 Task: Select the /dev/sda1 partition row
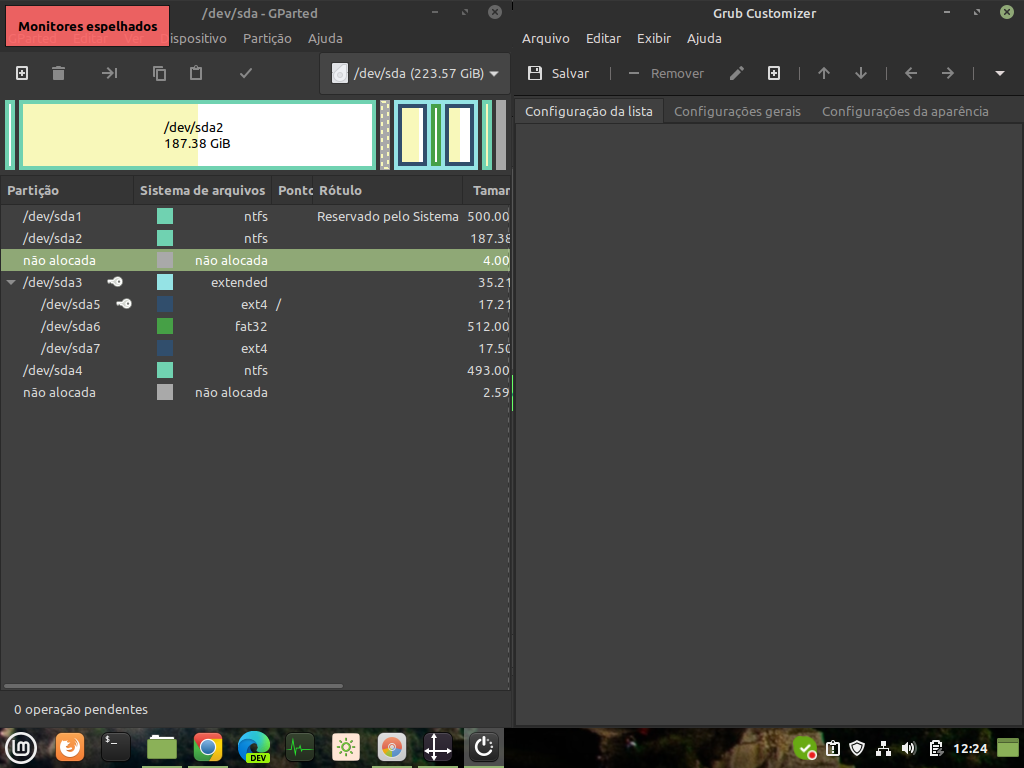tap(255, 216)
